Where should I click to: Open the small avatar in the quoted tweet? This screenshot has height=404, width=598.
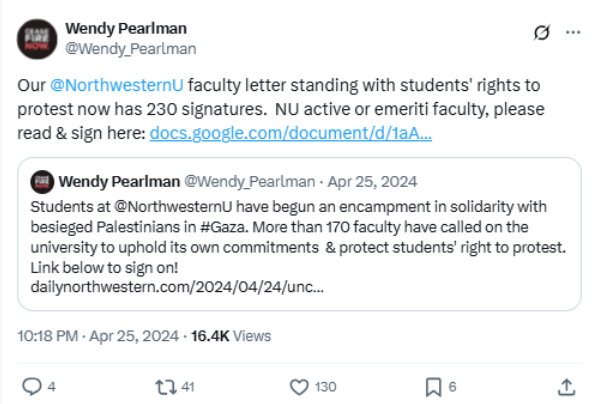(42, 182)
